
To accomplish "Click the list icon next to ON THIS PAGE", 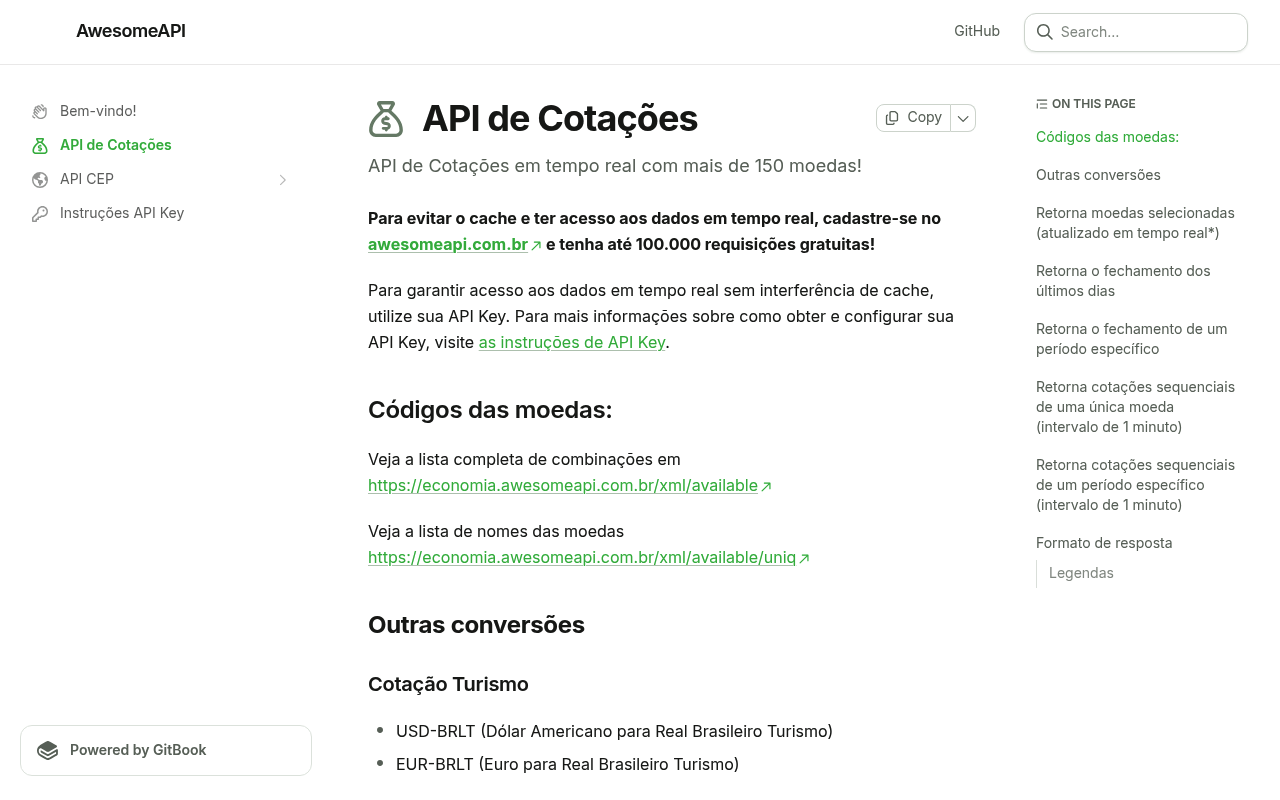I will pos(1042,104).
